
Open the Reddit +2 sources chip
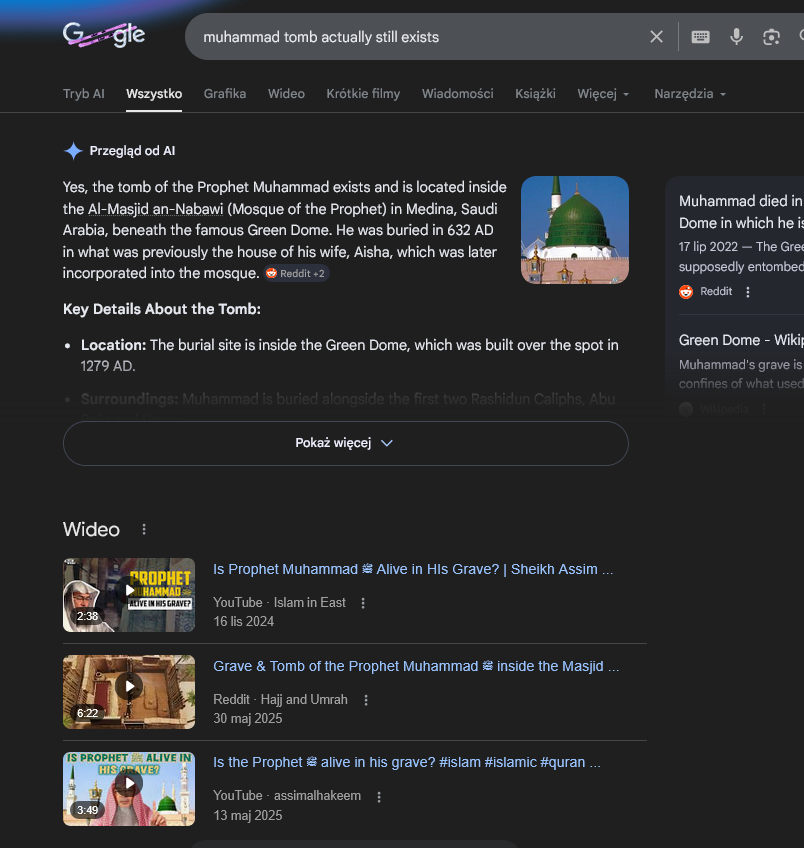click(x=296, y=274)
